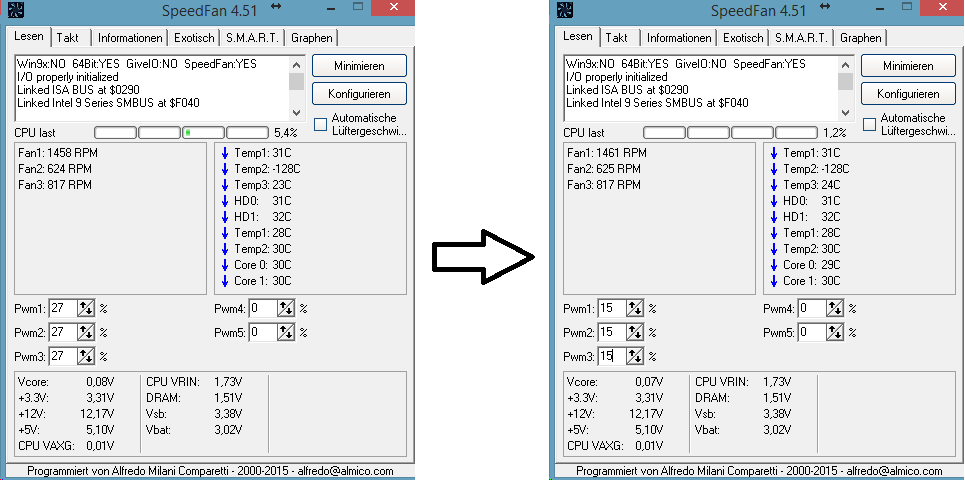965x481 pixels.
Task: Open Exotisch tab in left window
Action: coord(194,38)
